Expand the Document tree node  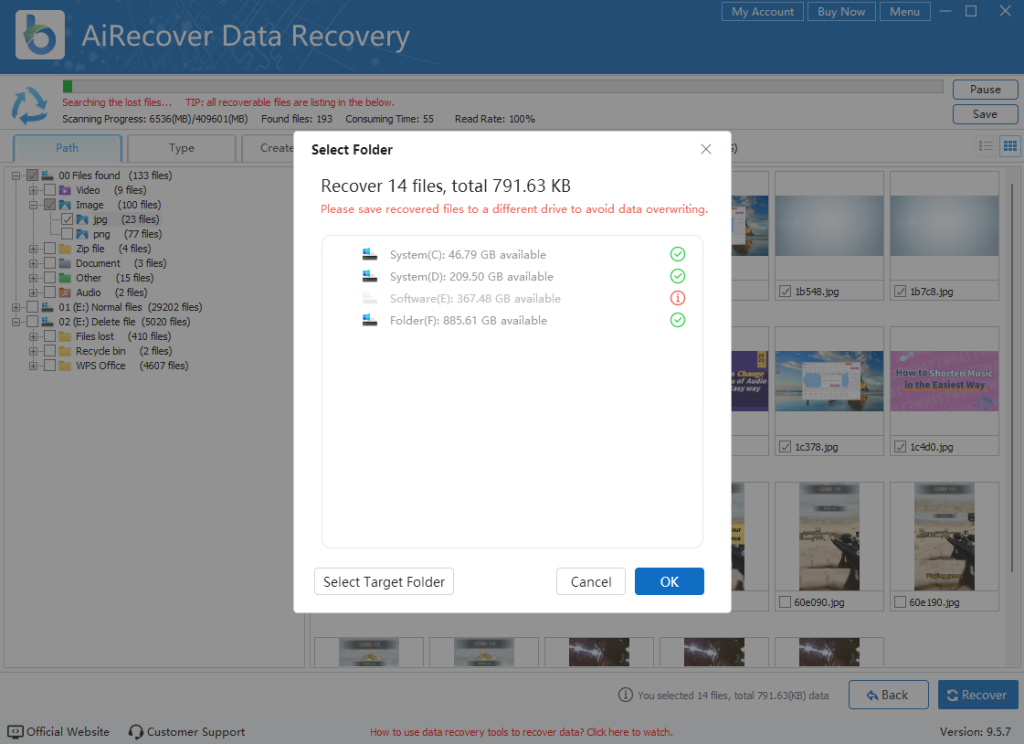click(x=33, y=263)
